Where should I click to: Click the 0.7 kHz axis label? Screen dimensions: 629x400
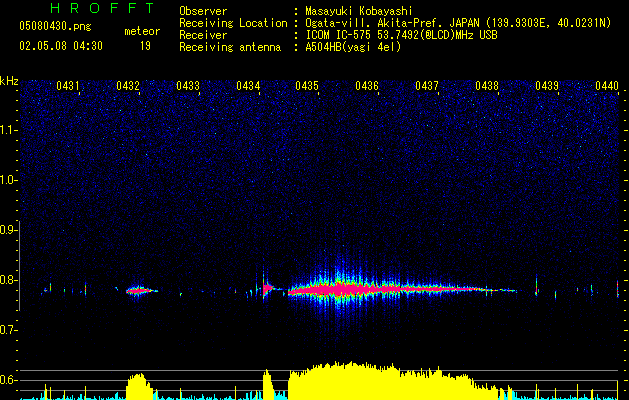click(8, 330)
